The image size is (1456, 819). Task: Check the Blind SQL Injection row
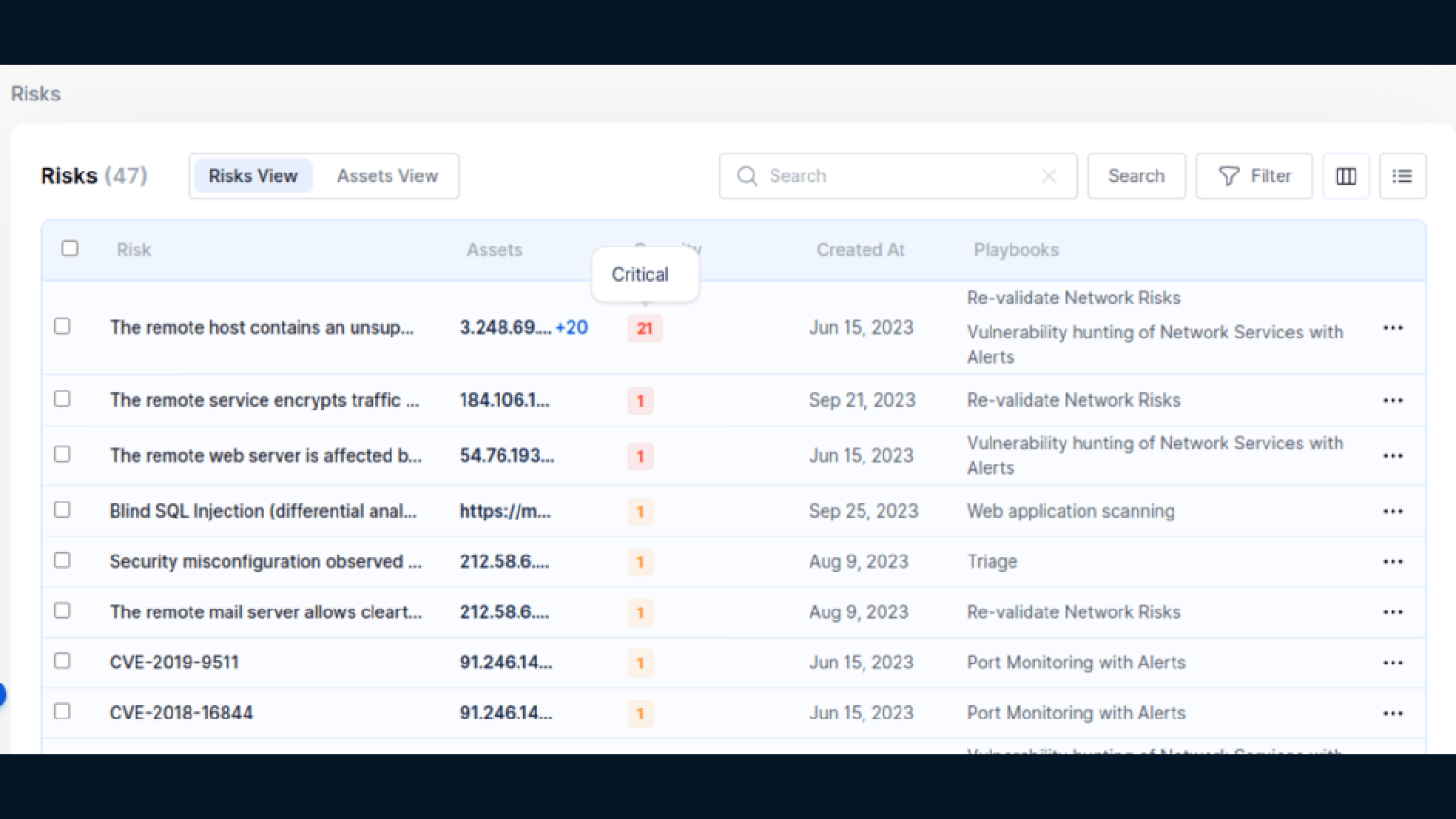tap(63, 510)
